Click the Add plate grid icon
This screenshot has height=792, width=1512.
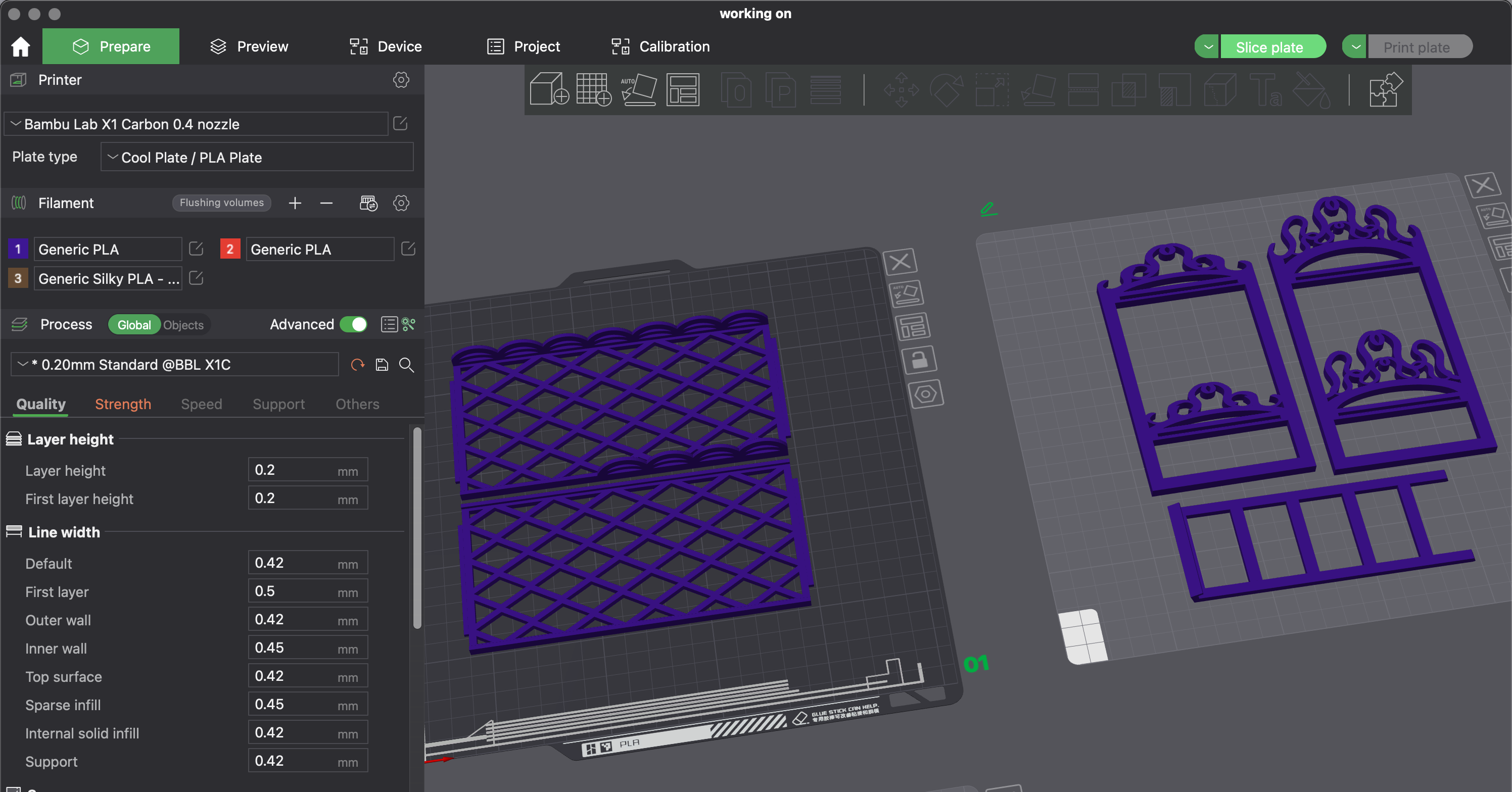593,89
